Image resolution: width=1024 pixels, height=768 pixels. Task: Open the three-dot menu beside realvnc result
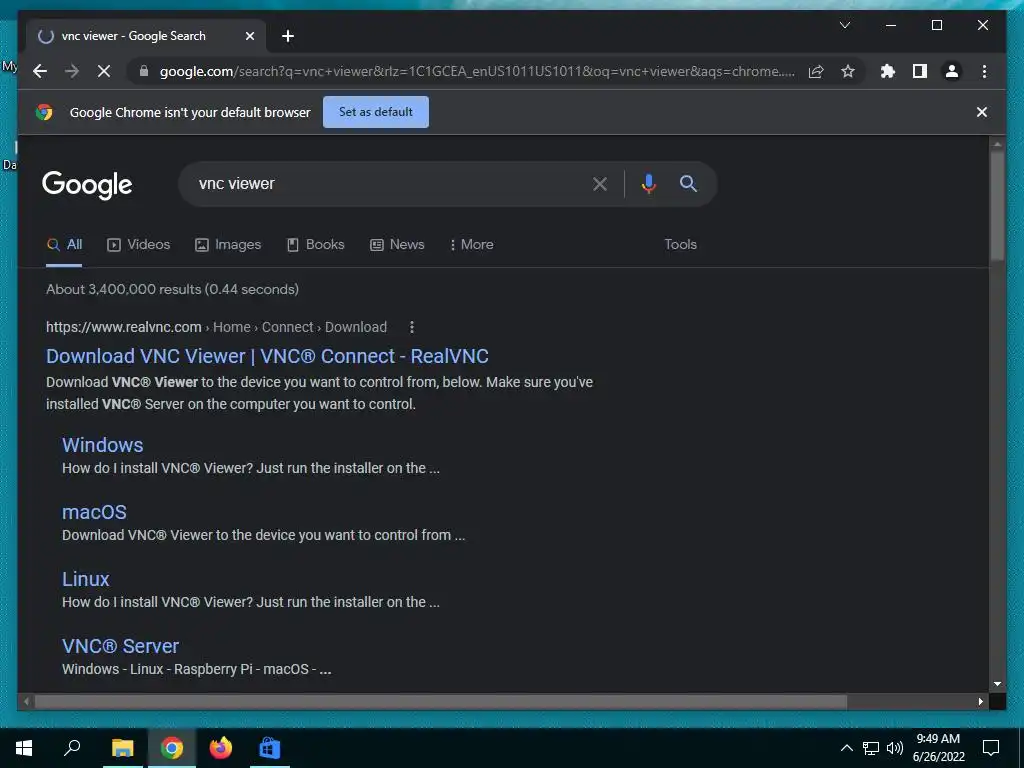coord(411,327)
